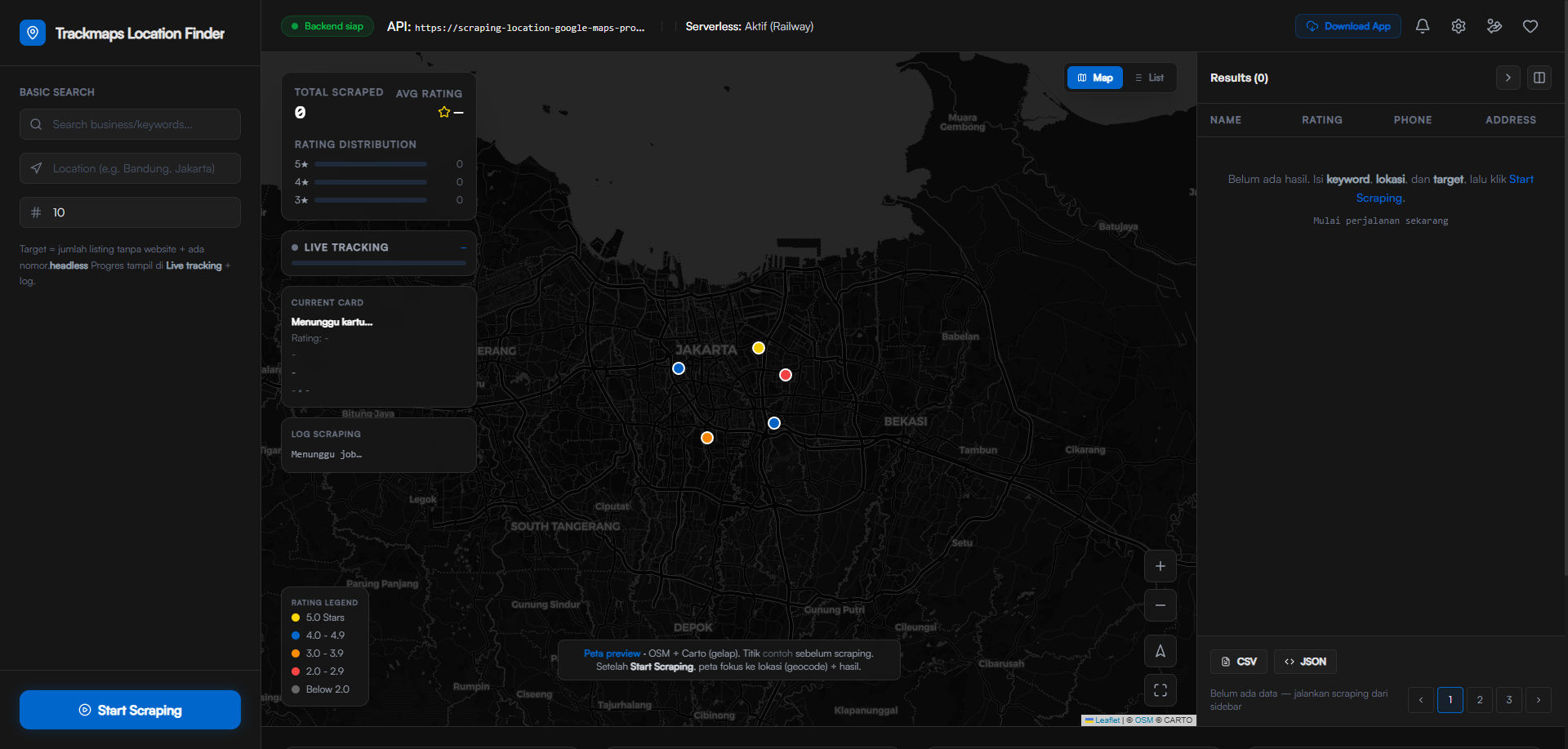Focus the Search business/keywords field
This screenshot has height=749, width=1568.
(x=130, y=124)
